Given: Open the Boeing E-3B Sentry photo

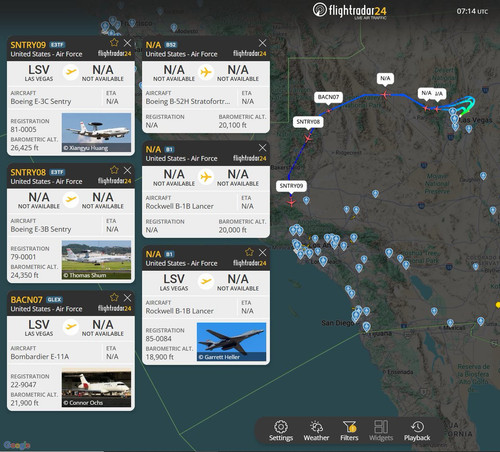Looking at the screenshot, I should (x=96, y=260).
